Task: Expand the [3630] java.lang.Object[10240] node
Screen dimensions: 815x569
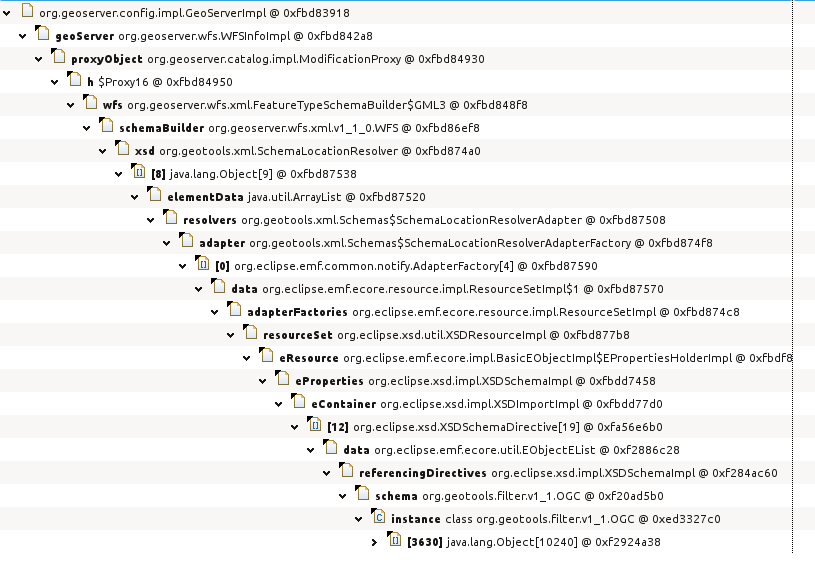Action: pyautogui.click(x=375, y=542)
